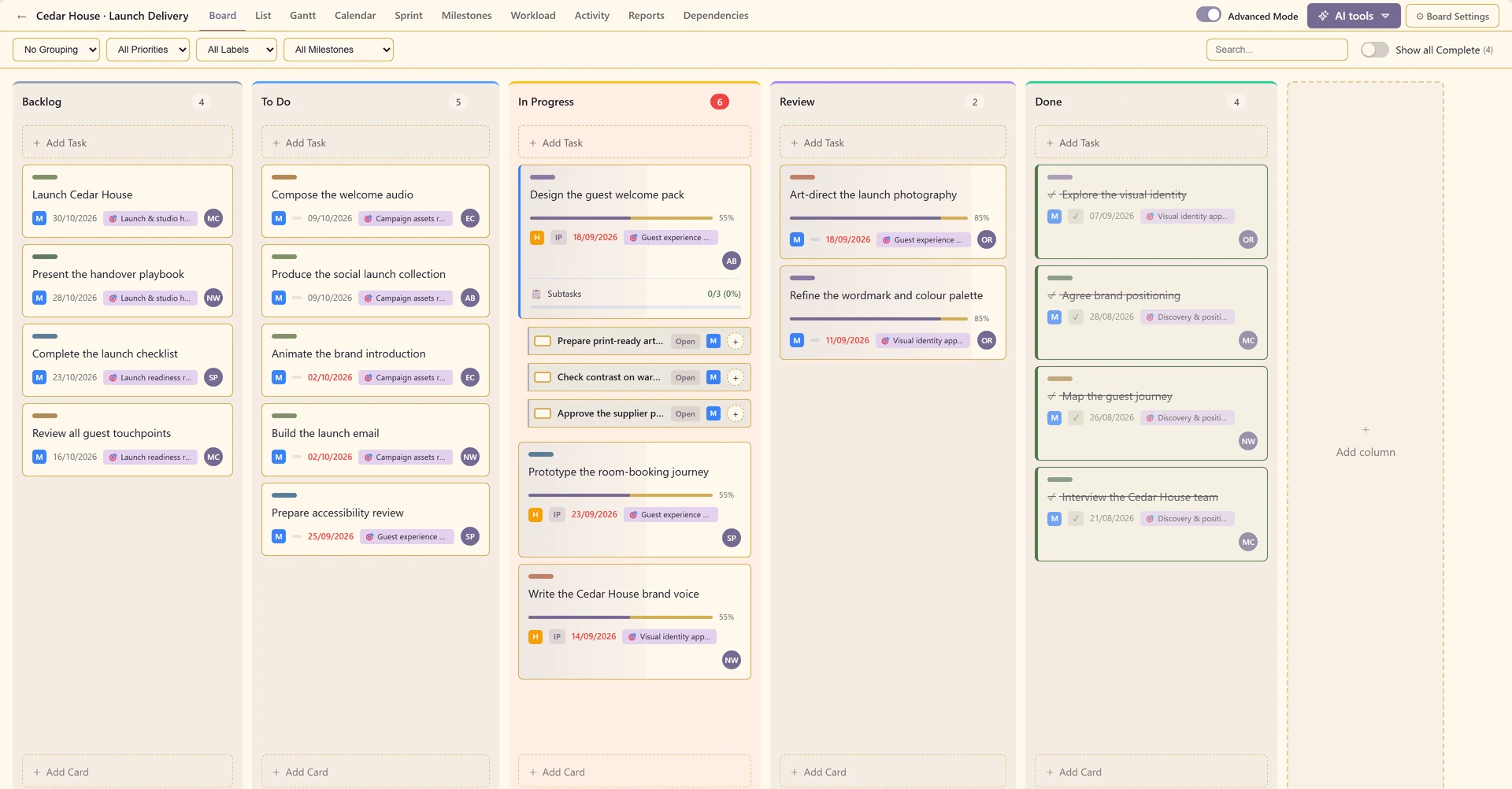Check the Approve the supplier subtask box
The width and height of the screenshot is (1512, 789).
[x=543, y=413]
